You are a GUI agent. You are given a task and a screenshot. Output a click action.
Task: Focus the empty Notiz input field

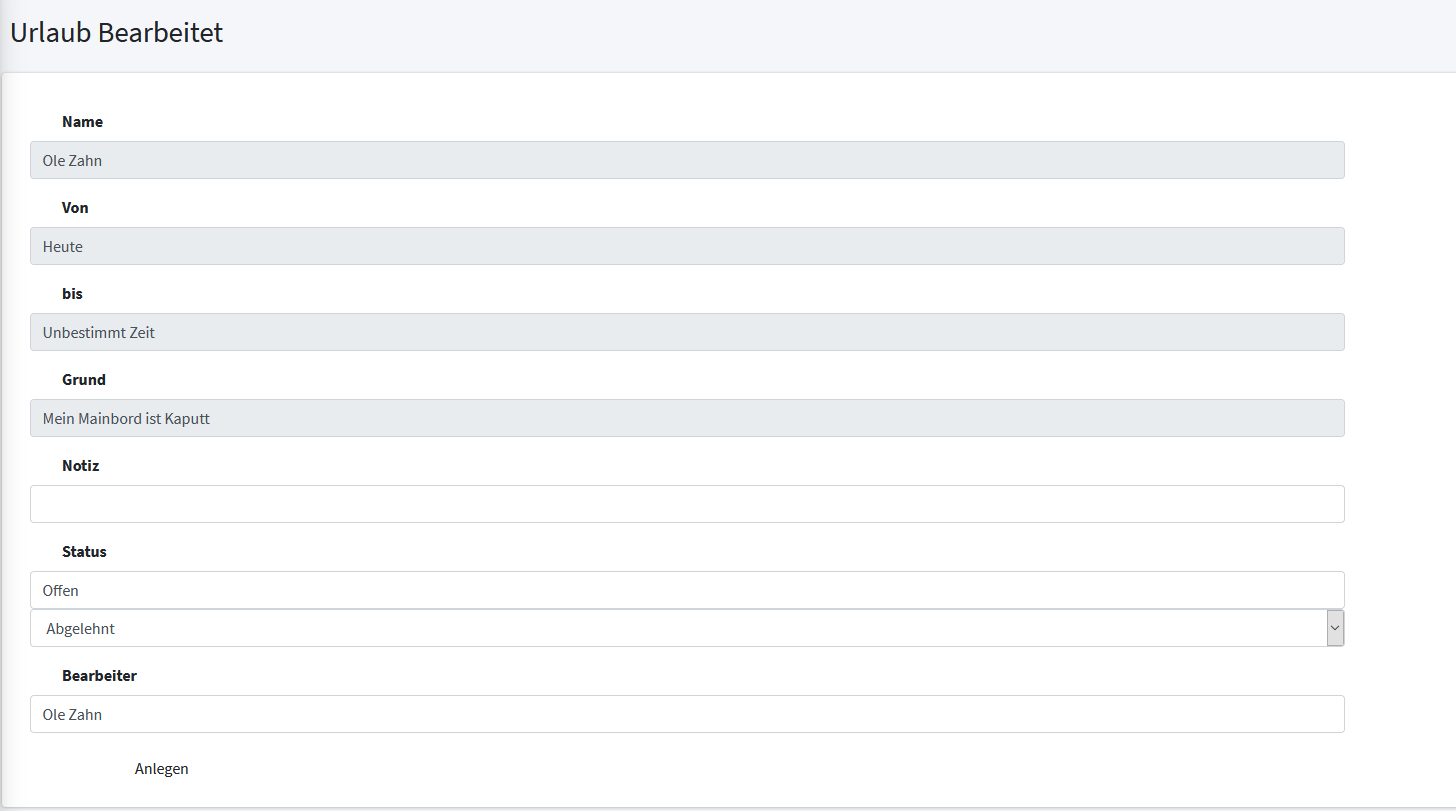[687, 504]
